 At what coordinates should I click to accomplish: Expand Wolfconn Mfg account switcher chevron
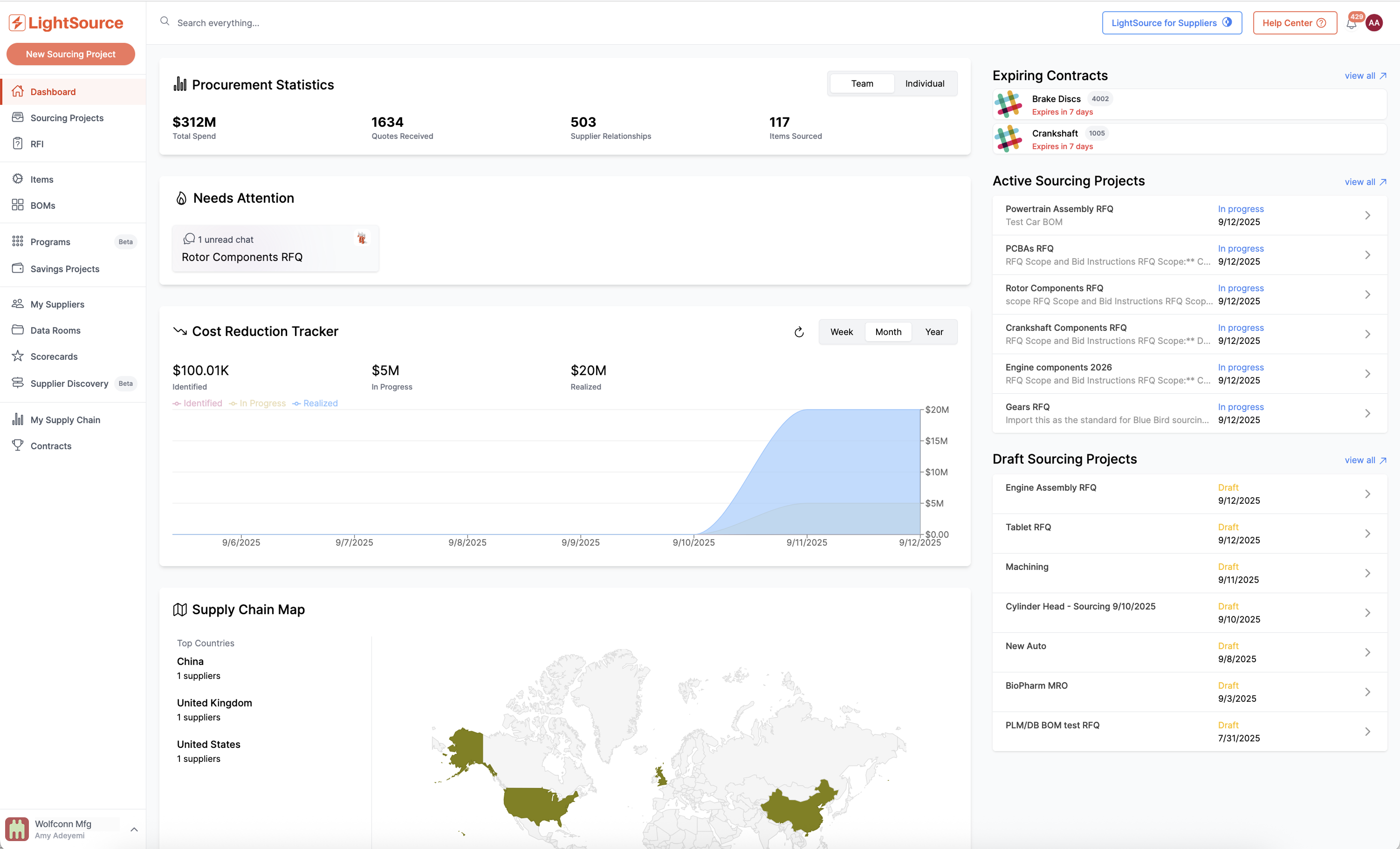point(134,829)
